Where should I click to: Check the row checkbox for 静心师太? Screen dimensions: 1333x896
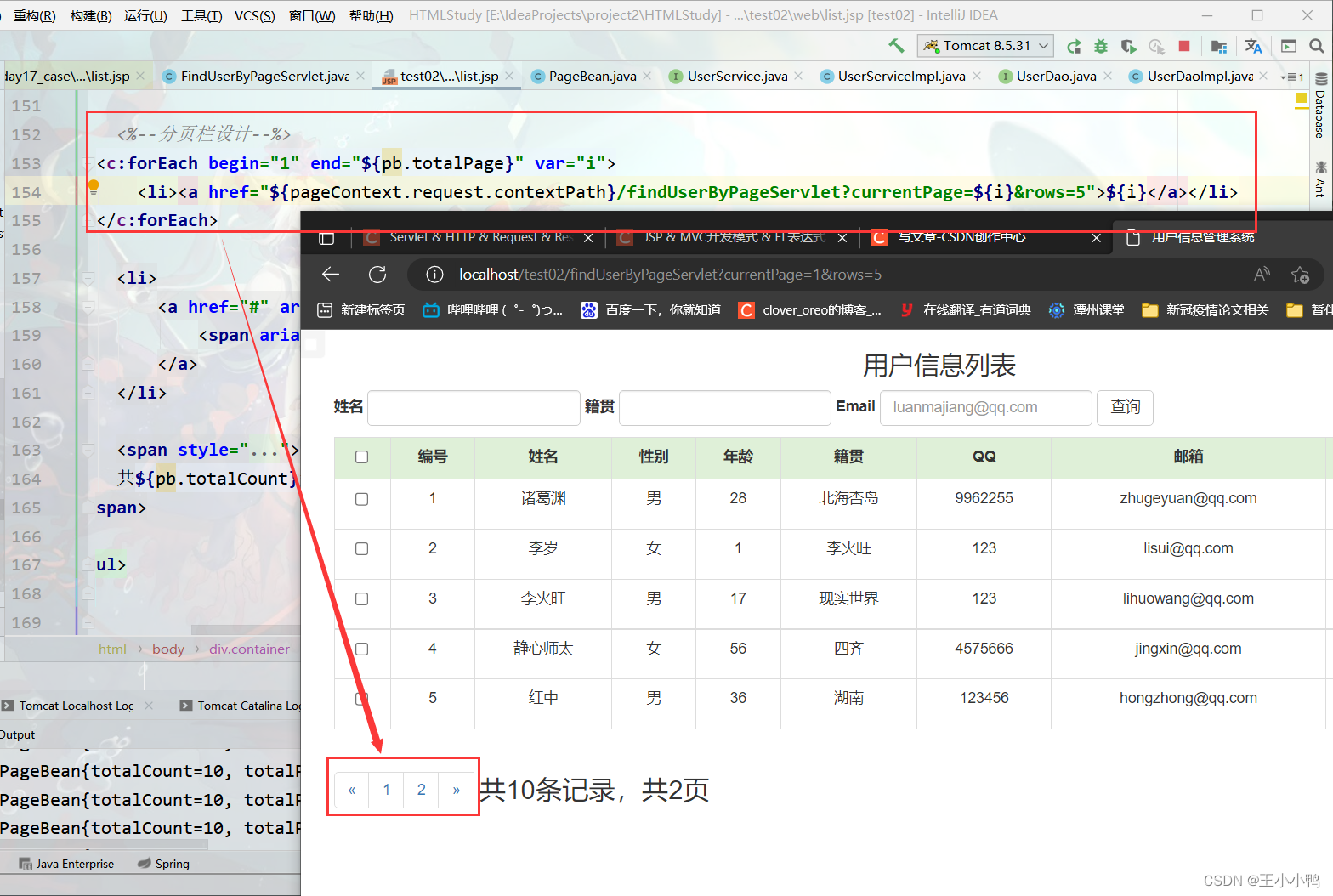pyautogui.click(x=361, y=649)
